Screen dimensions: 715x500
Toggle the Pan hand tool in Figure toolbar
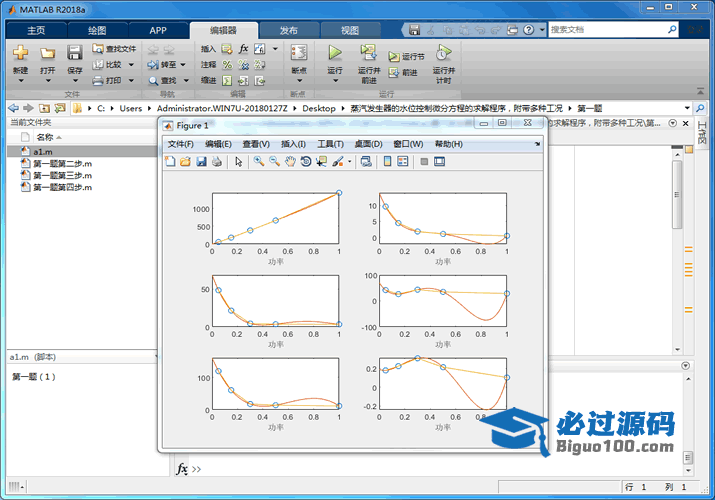[290, 162]
